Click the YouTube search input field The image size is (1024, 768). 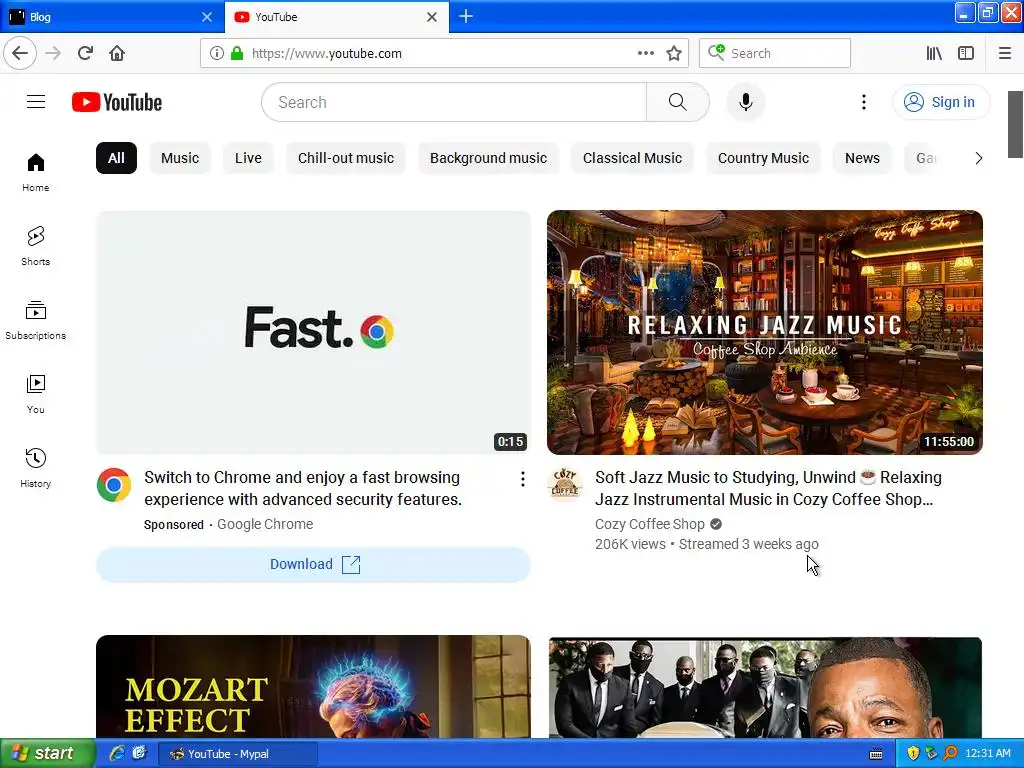pos(454,102)
